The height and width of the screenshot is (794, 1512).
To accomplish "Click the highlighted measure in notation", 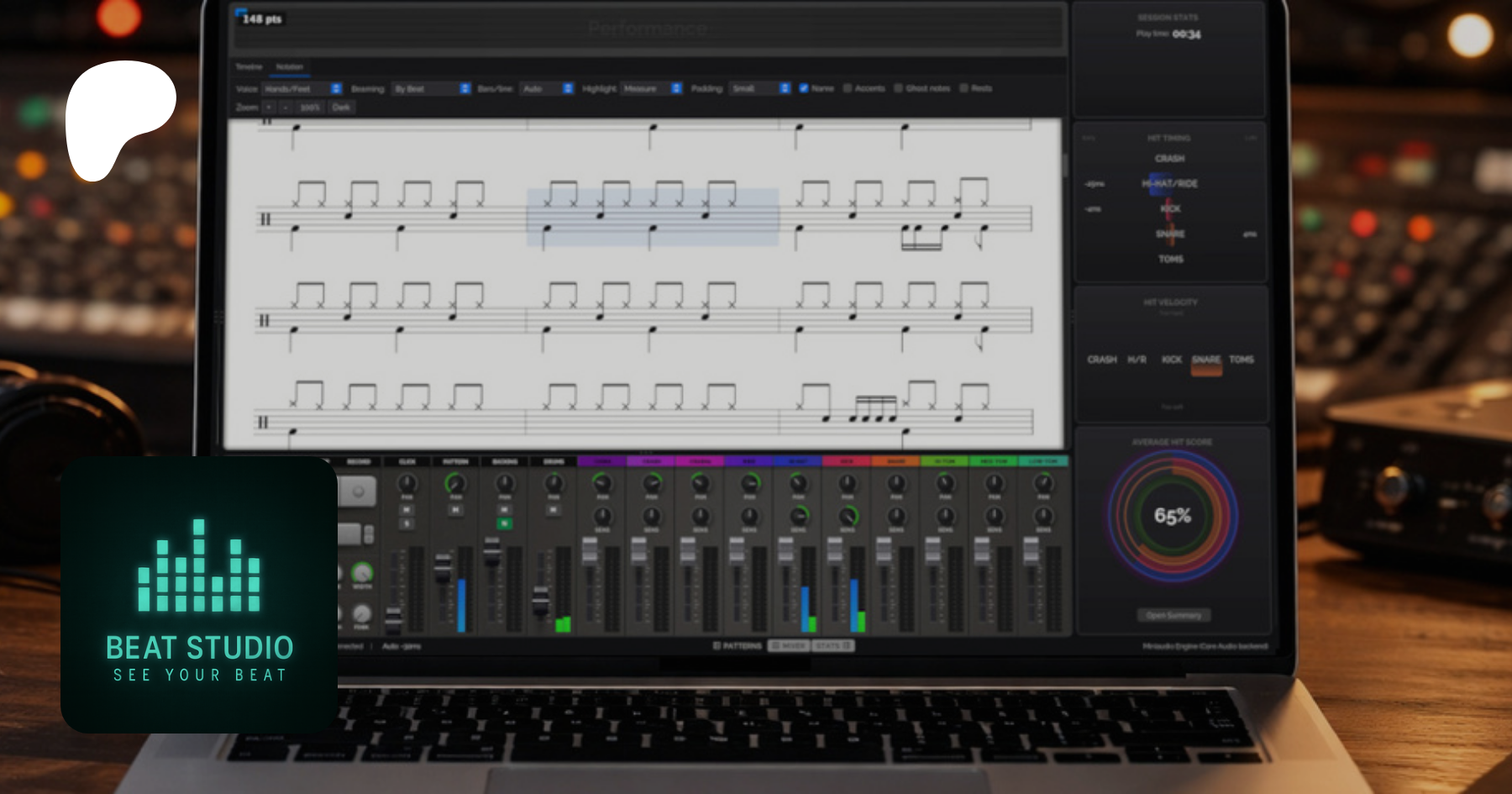I will [652, 217].
